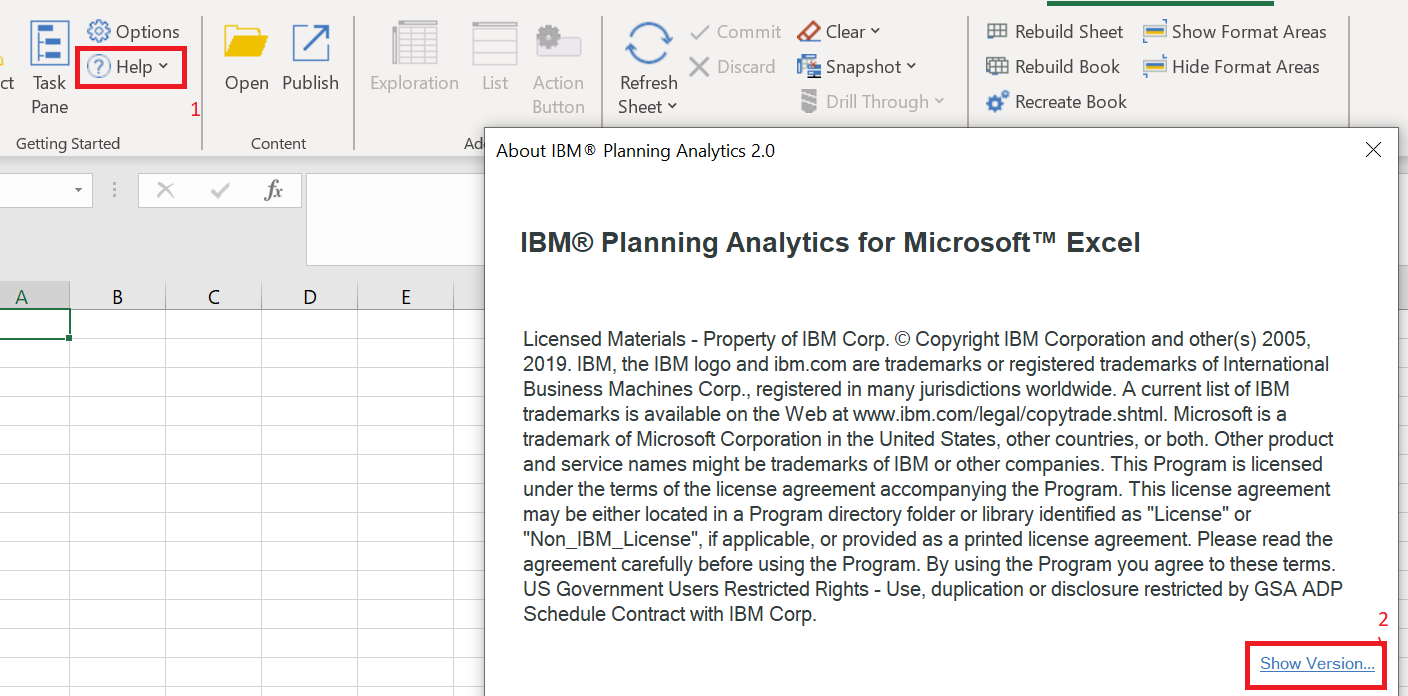This screenshot has height=696, width=1408.
Task: Click the Clear eraser button
Action: (838, 32)
